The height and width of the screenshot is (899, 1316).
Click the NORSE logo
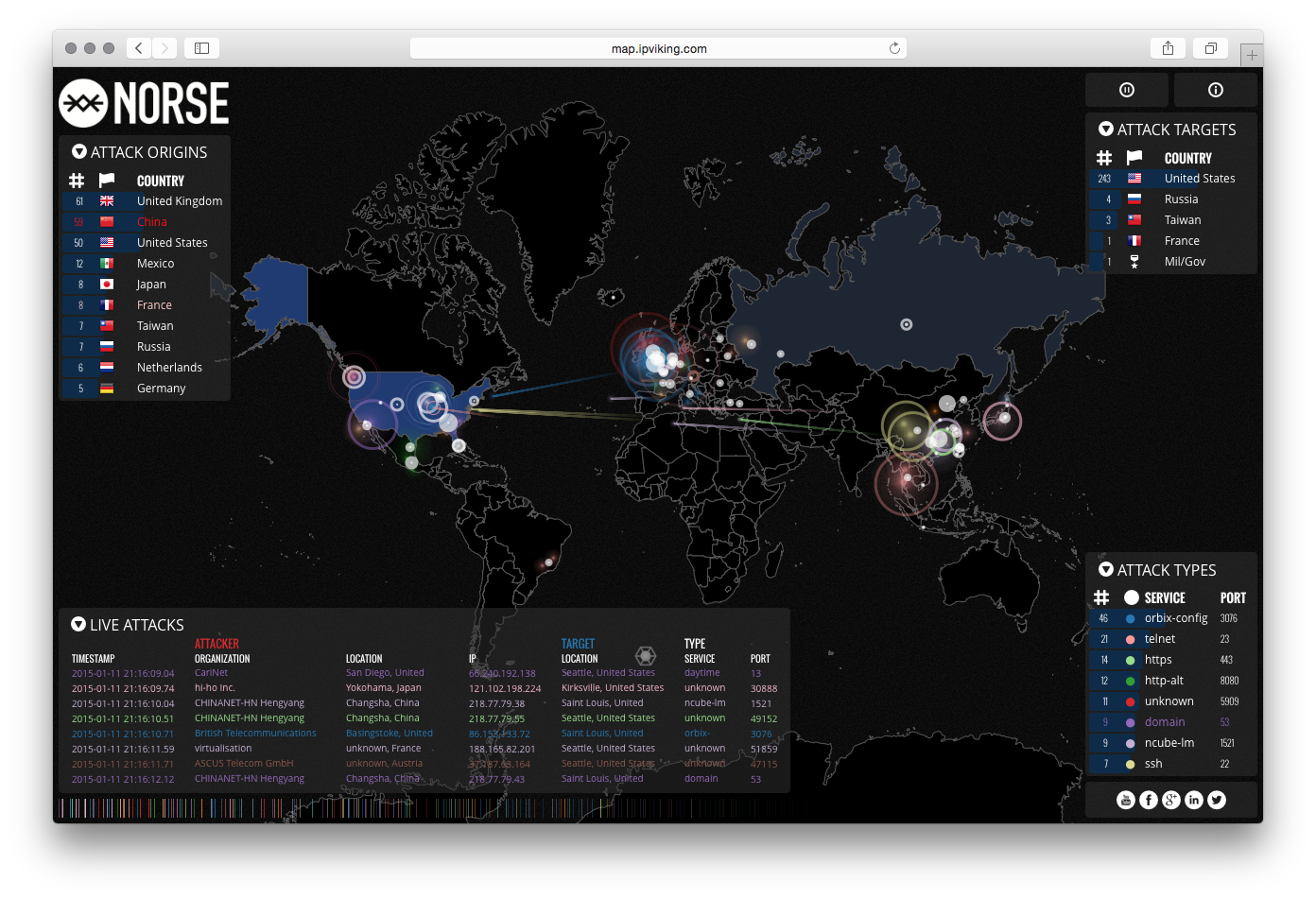pyautogui.click(x=144, y=103)
